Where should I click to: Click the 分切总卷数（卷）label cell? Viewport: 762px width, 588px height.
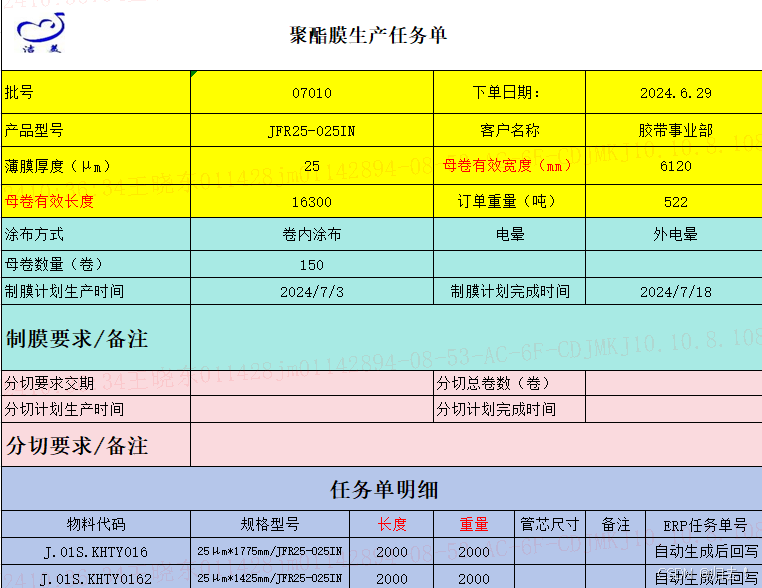(x=509, y=383)
